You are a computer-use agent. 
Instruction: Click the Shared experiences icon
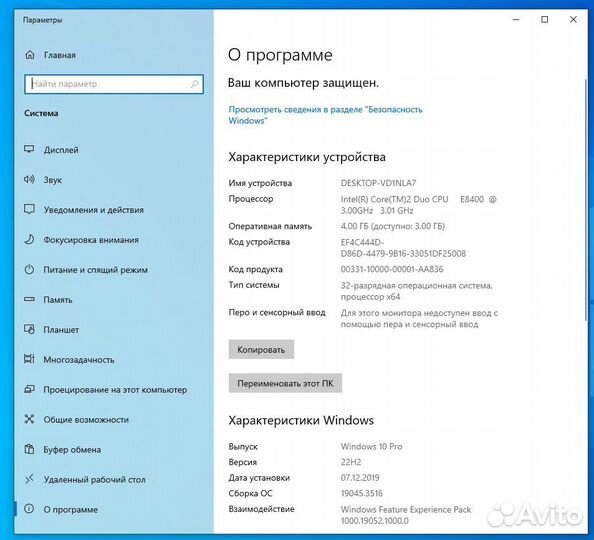click(x=29, y=419)
